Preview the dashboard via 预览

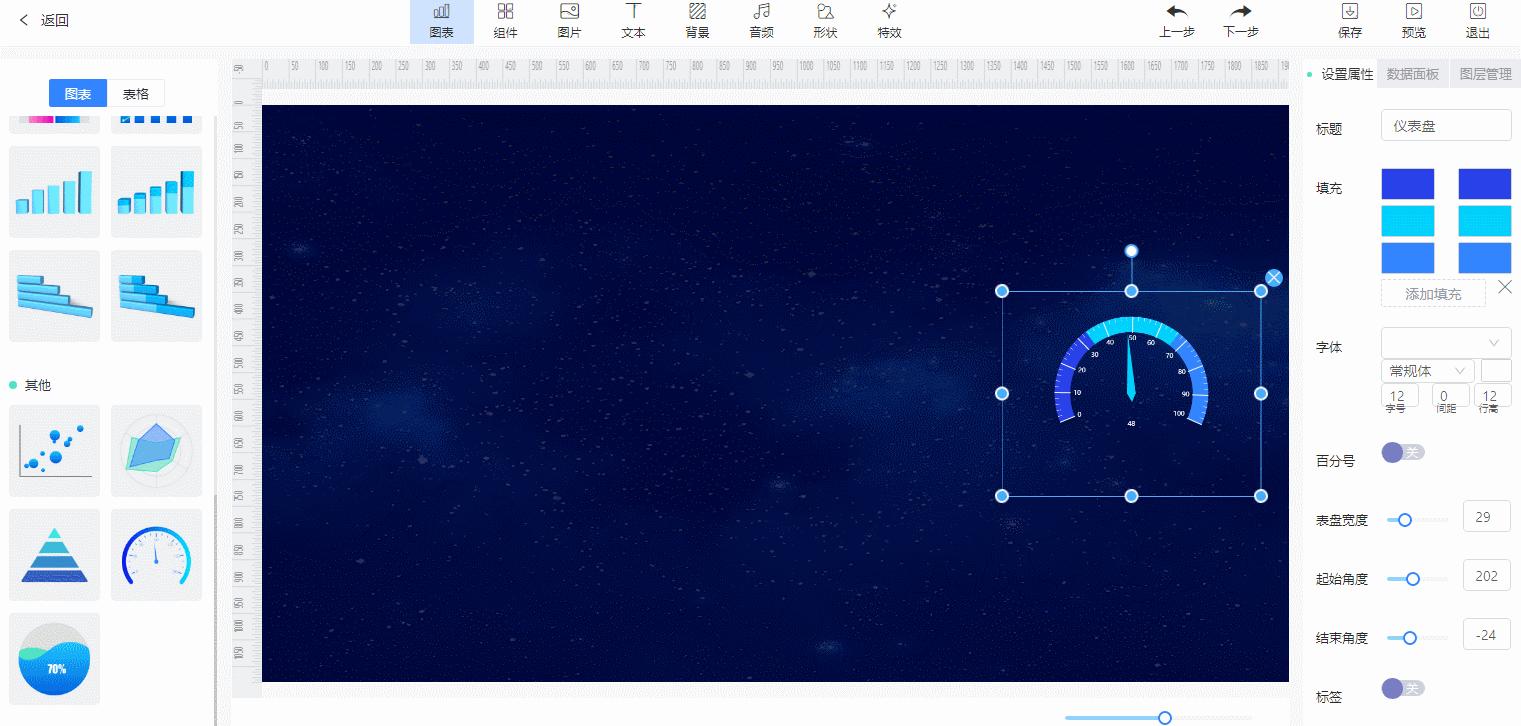pyautogui.click(x=1414, y=21)
